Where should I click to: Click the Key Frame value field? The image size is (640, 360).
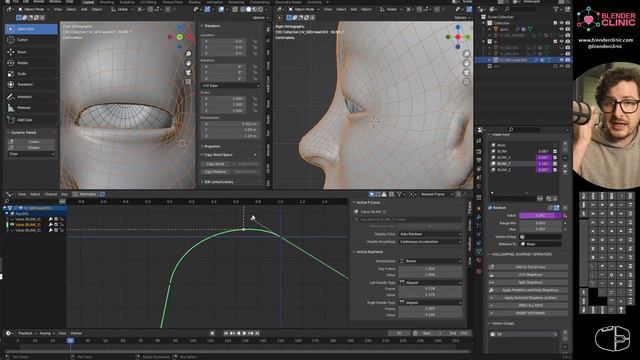(430, 269)
